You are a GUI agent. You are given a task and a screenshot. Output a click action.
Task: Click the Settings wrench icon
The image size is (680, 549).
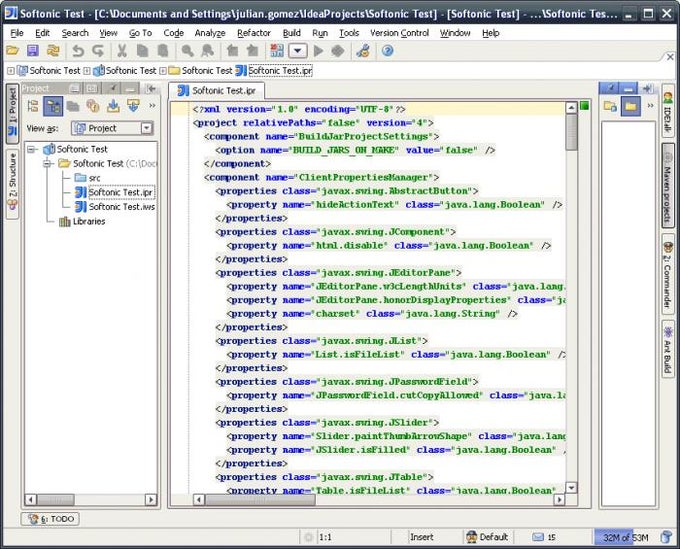click(x=363, y=51)
